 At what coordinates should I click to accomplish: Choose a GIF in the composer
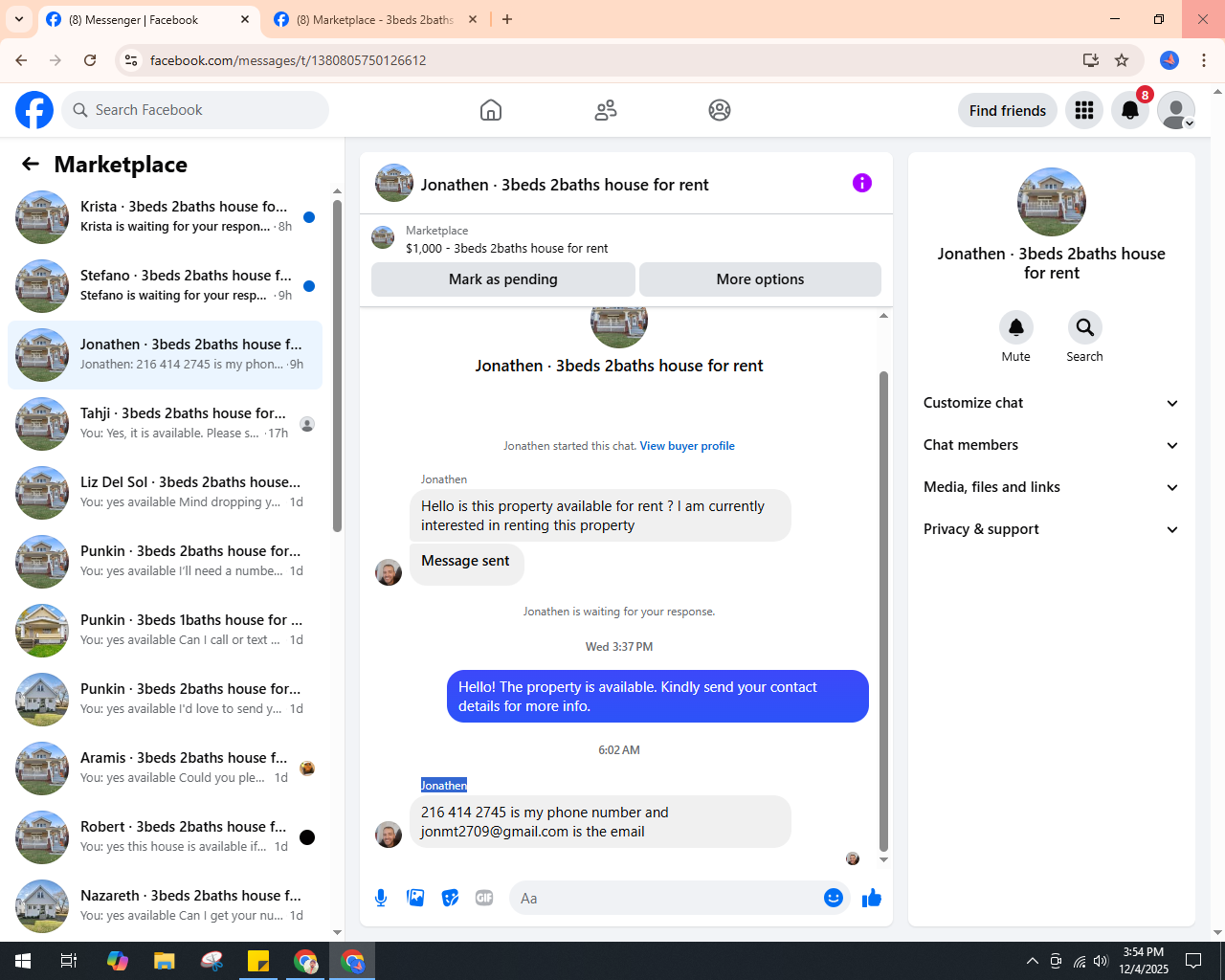coord(484,898)
